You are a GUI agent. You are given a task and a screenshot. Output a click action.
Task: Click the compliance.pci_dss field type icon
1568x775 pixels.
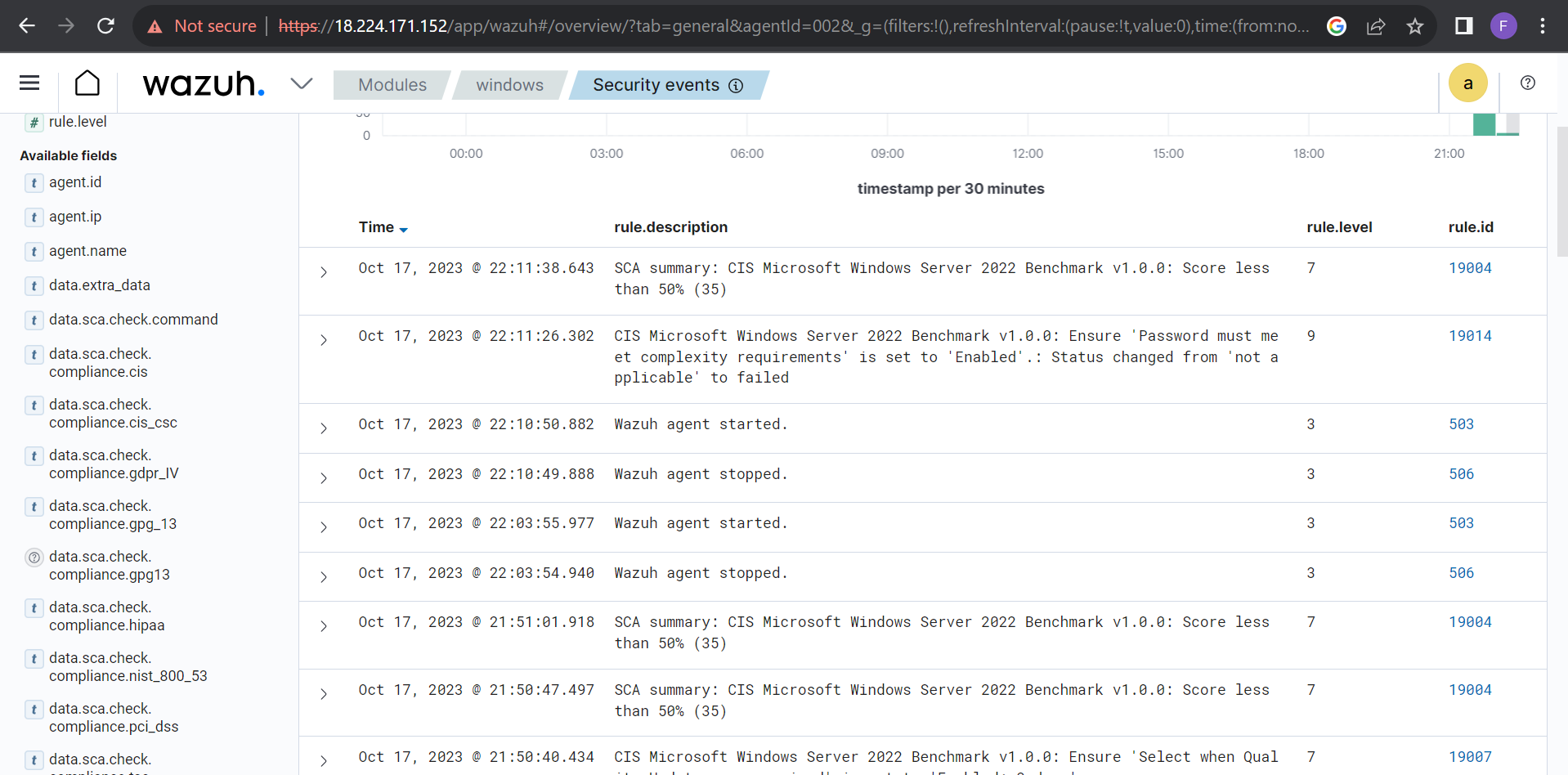click(x=34, y=710)
